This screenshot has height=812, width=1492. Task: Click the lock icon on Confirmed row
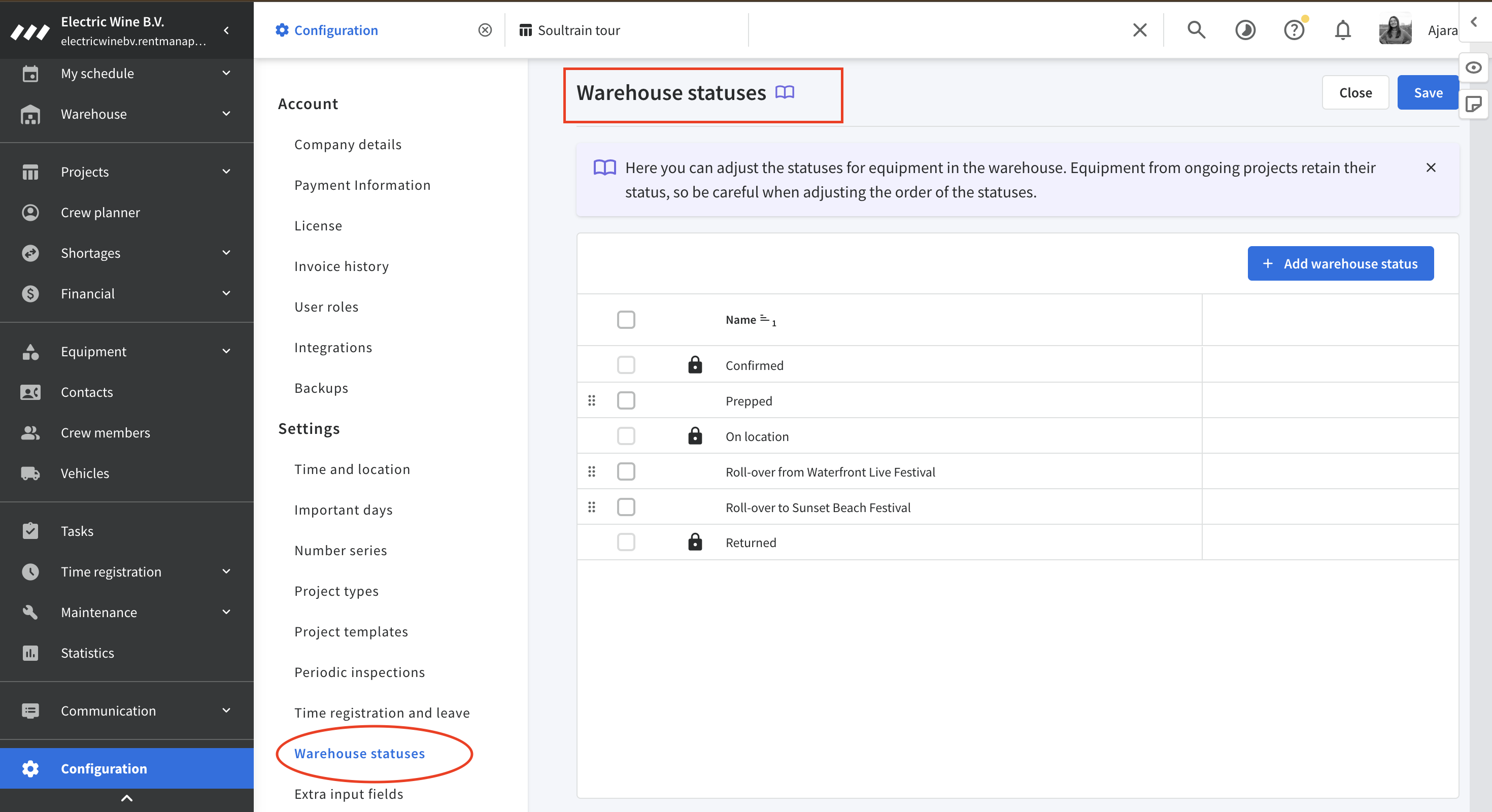coord(694,365)
